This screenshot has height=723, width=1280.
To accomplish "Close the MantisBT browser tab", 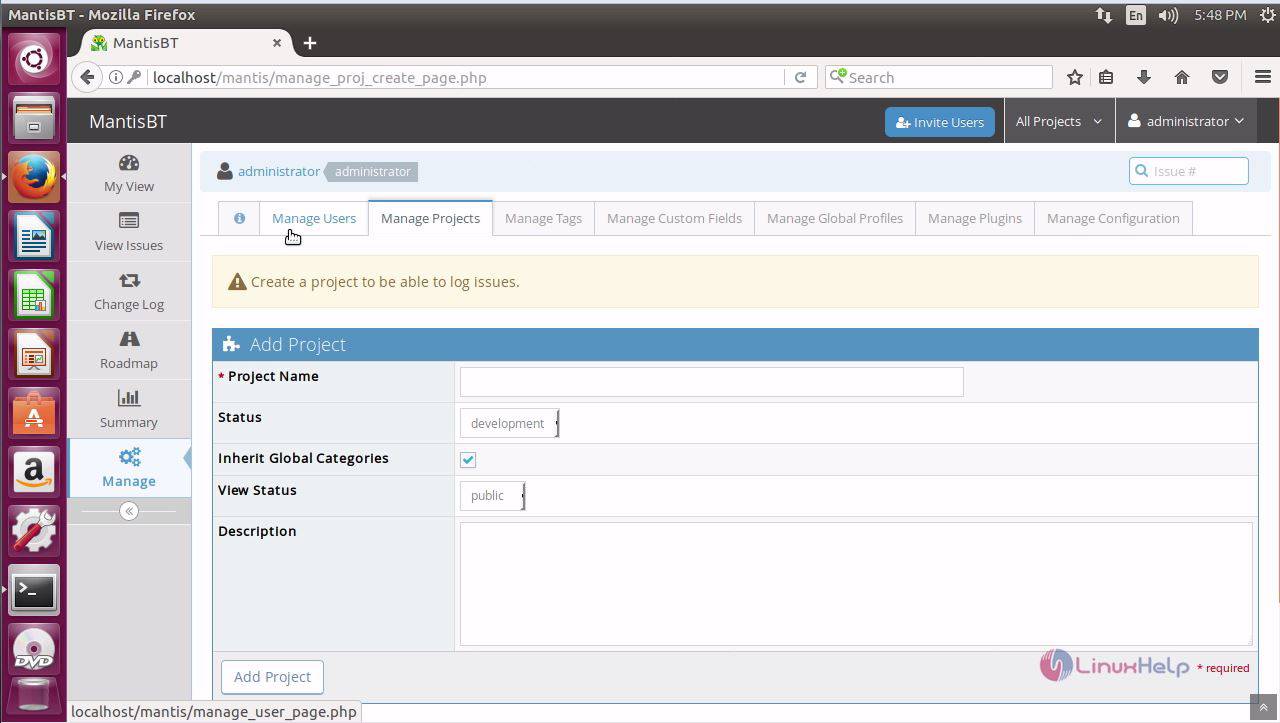I will pyautogui.click(x=277, y=43).
